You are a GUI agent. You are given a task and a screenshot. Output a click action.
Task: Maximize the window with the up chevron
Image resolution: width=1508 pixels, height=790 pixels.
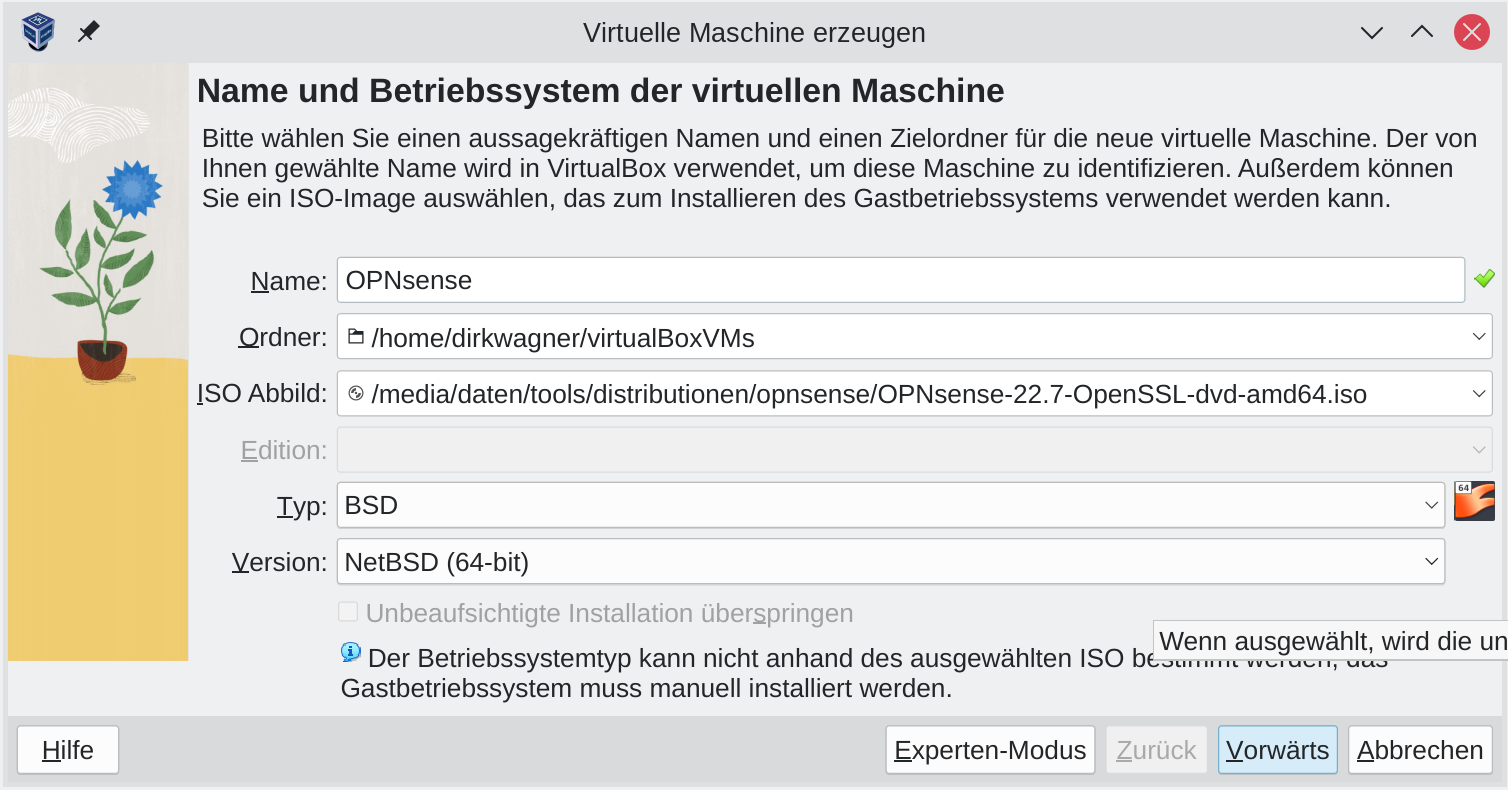pyautogui.click(x=1421, y=32)
